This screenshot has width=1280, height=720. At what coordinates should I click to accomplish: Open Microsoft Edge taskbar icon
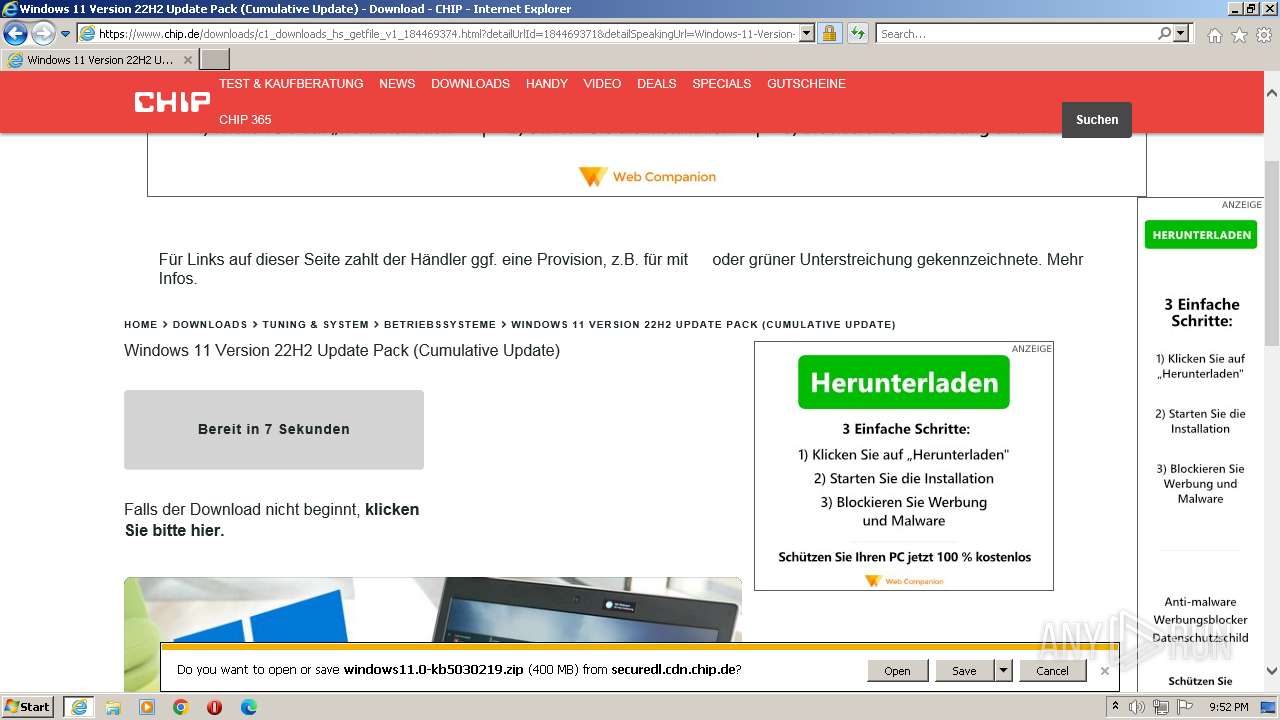coord(248,707)
